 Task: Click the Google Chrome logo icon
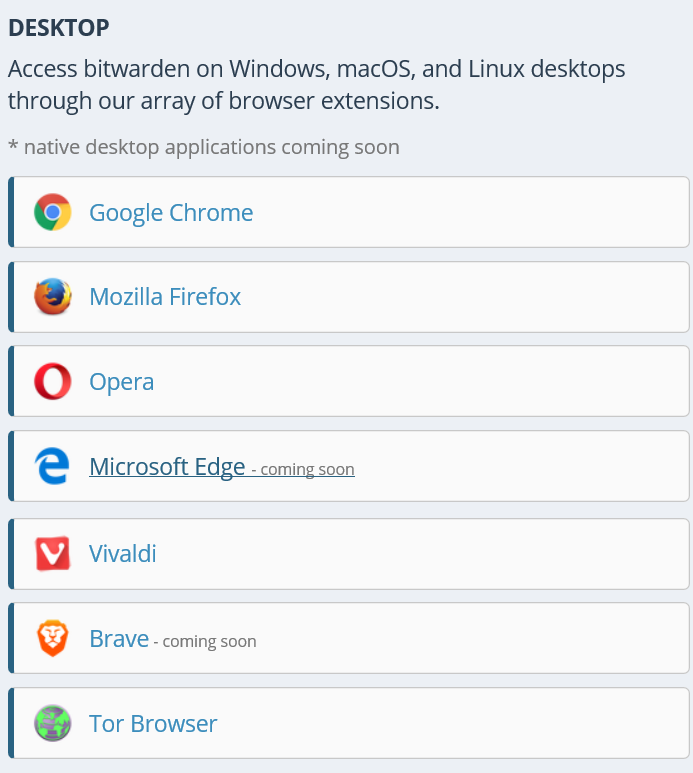click(53, 212)
